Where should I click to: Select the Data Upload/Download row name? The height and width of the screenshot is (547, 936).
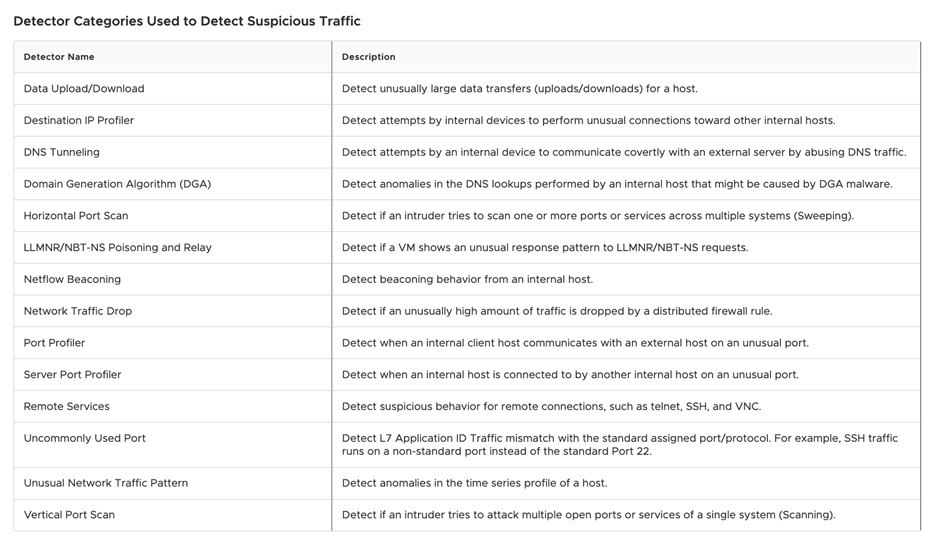coord(84,89)
